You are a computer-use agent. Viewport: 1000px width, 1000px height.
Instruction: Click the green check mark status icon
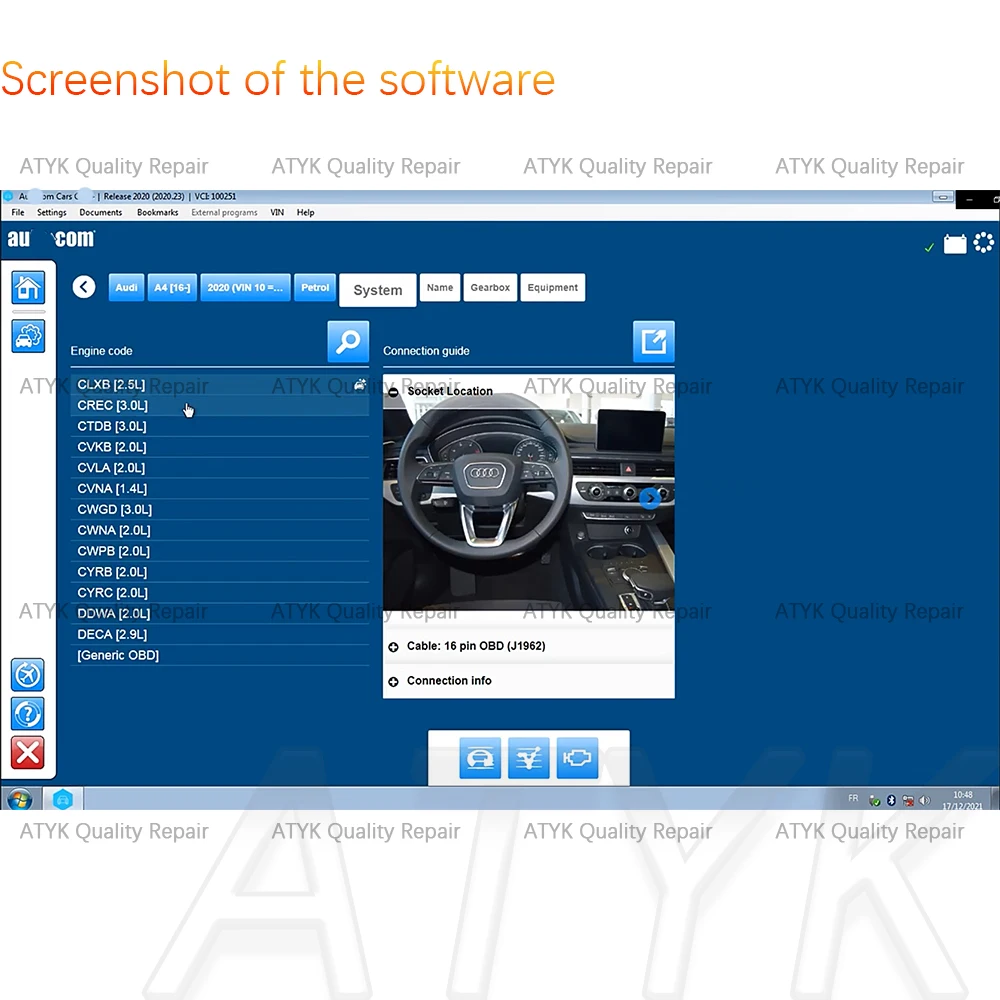point(929,247)
